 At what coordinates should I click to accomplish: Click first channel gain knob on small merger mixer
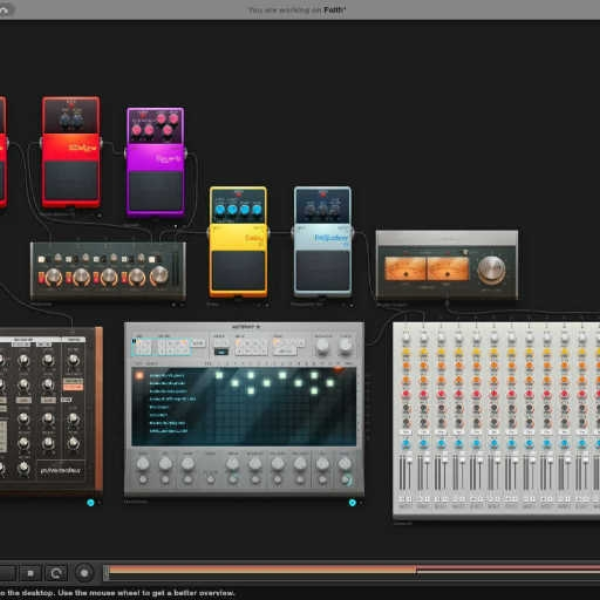pyautogui.click(x=54, y=277)
